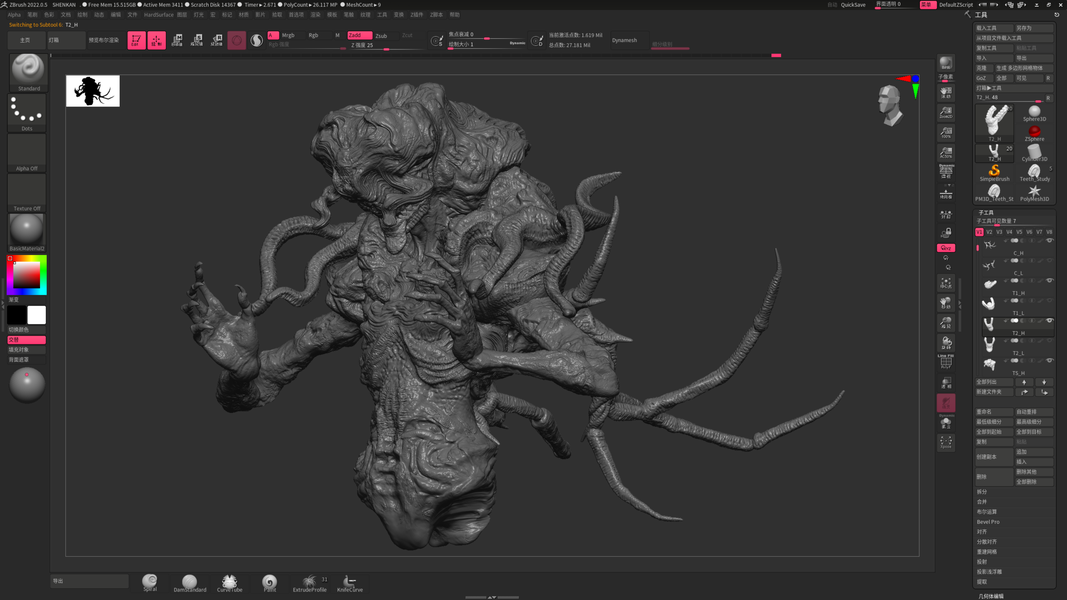The height and width of the screenshot is (600, 1067).
Task: Expand the 几何体编辑 palette section
Action: pos(990,596)
